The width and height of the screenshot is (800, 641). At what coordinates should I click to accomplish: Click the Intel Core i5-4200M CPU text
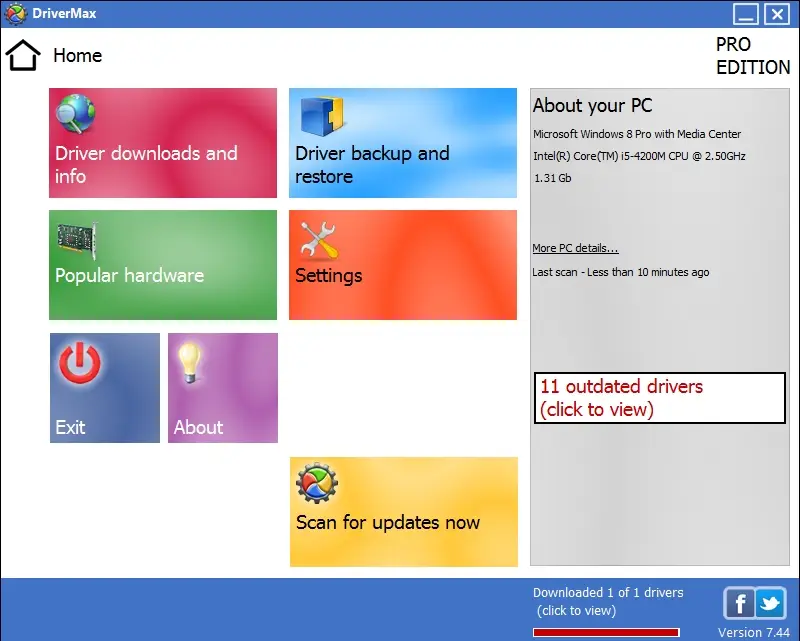point(639,156)
